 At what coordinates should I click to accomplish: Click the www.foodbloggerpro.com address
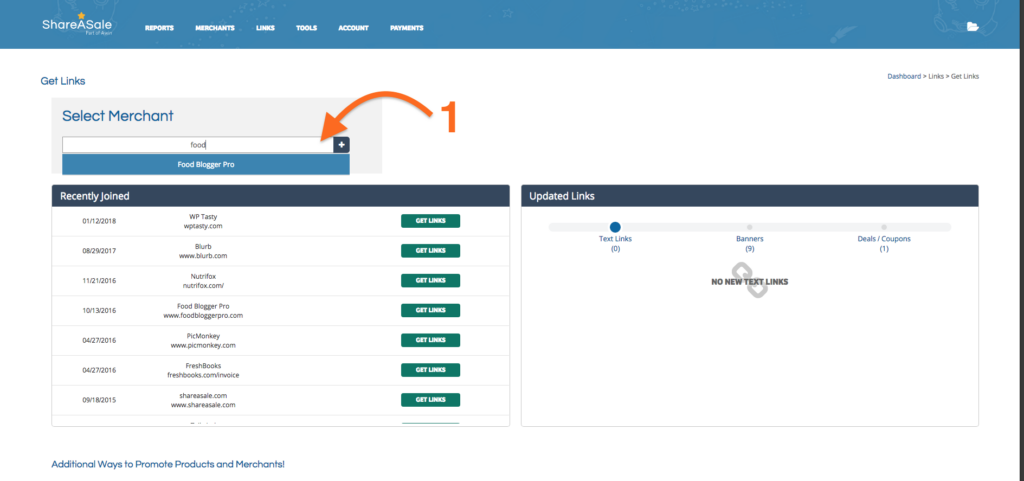203,315
